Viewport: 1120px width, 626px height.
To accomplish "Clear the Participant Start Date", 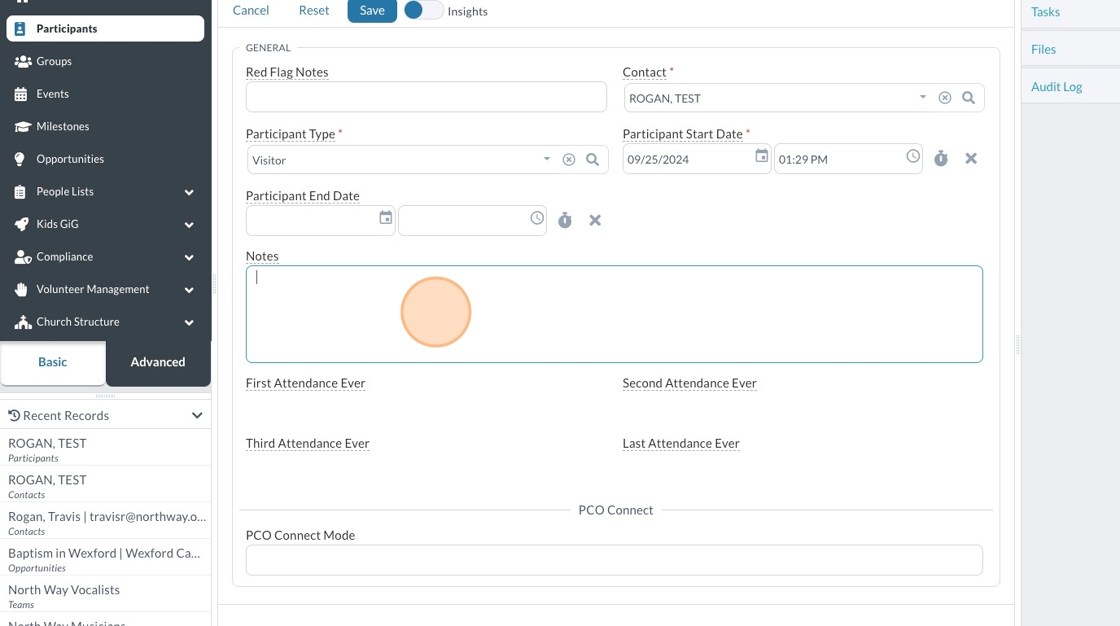I will click(971, 159).
